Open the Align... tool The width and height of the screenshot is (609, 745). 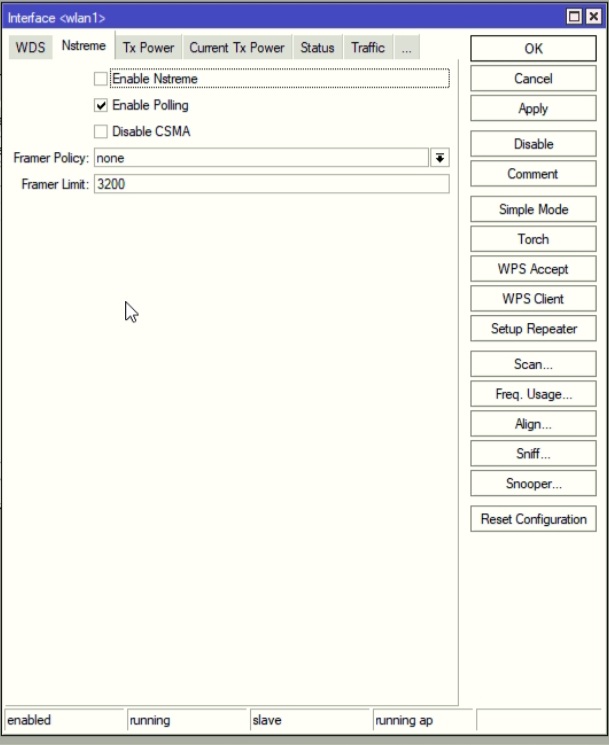pyautogui.click(x=533, y=424)
